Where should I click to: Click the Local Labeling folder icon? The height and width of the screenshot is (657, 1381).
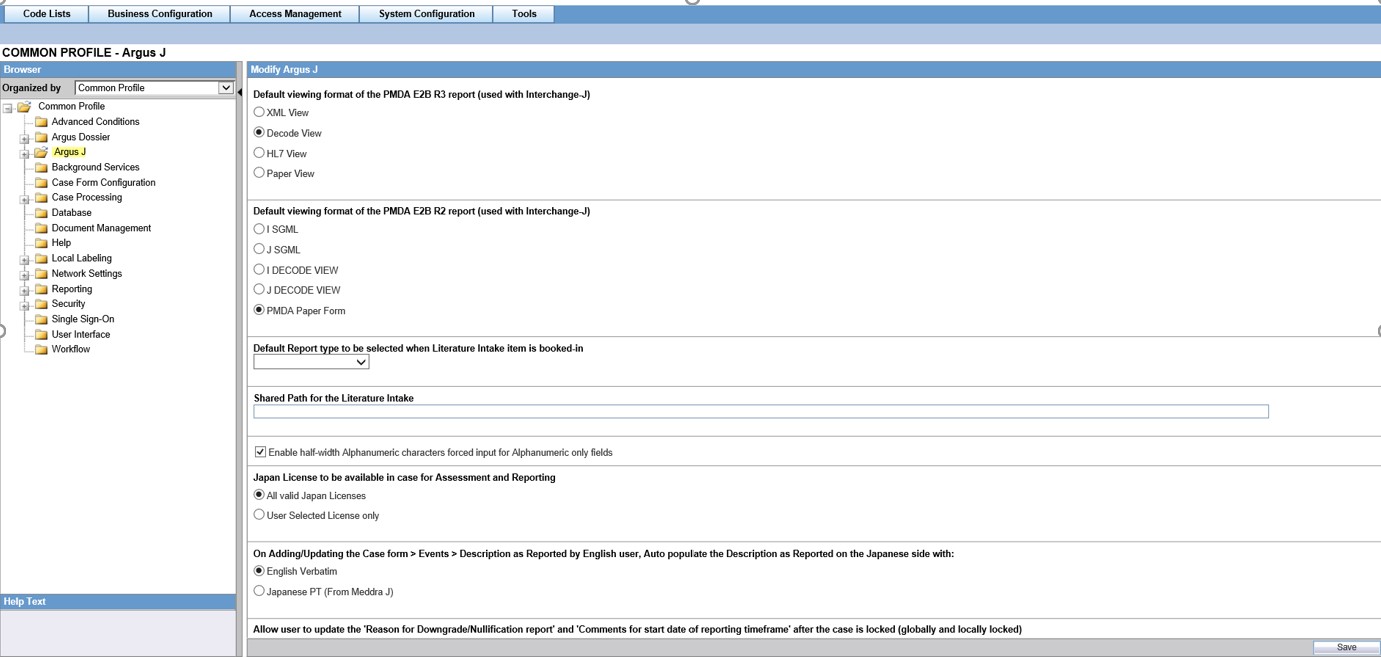(x=41, y=259)
